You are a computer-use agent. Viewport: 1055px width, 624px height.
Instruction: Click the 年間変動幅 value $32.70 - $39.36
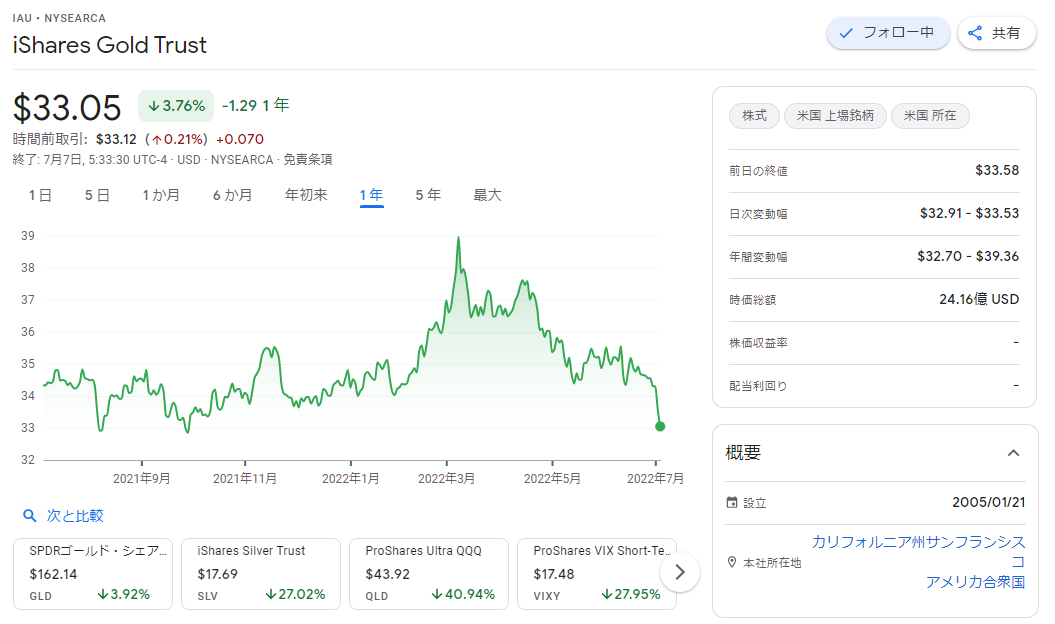(968, 256)
